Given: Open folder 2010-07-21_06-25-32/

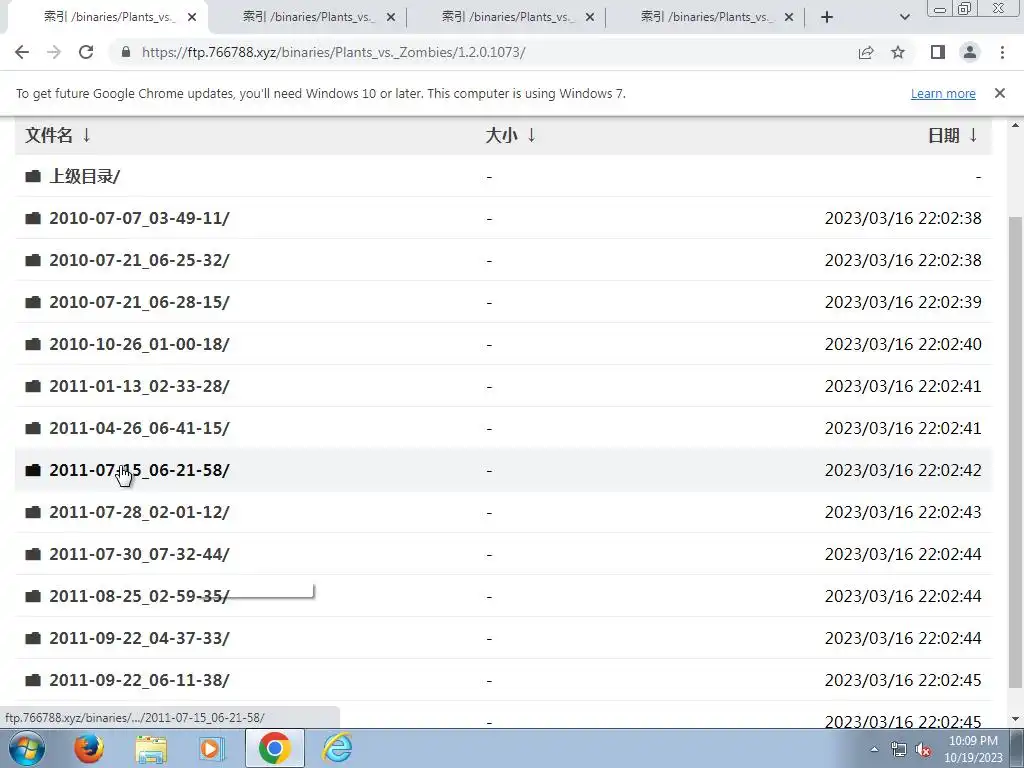Looking at the screenshot, I should (139, 260).
